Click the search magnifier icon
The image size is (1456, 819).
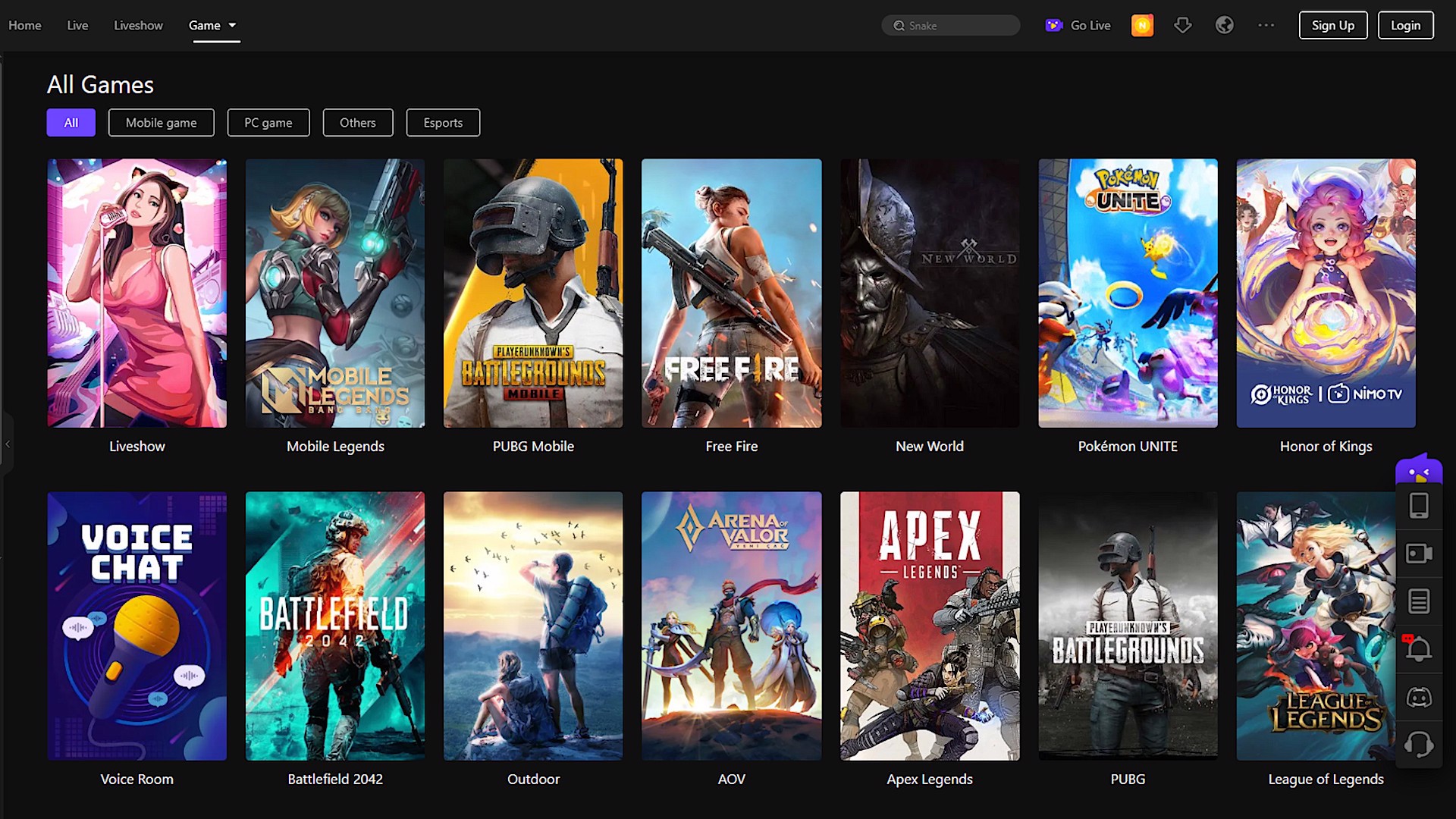[899, 25]
